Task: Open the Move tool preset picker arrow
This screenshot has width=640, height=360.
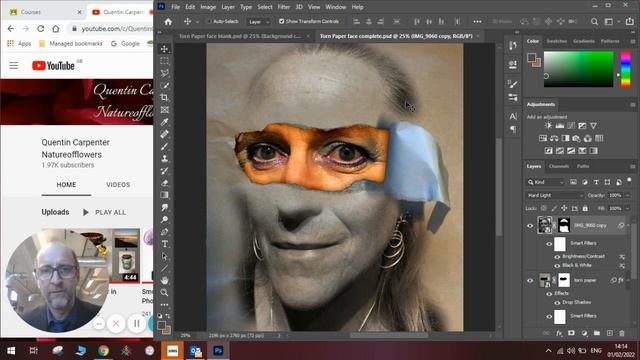Action: point(198,22)
